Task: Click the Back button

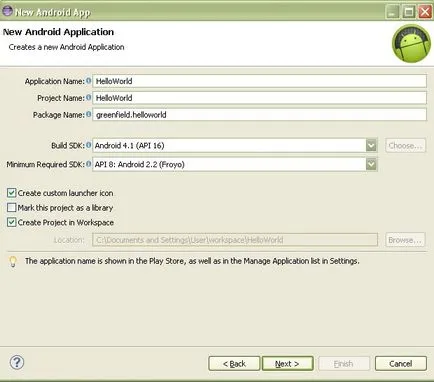Action: click(234, 364)
